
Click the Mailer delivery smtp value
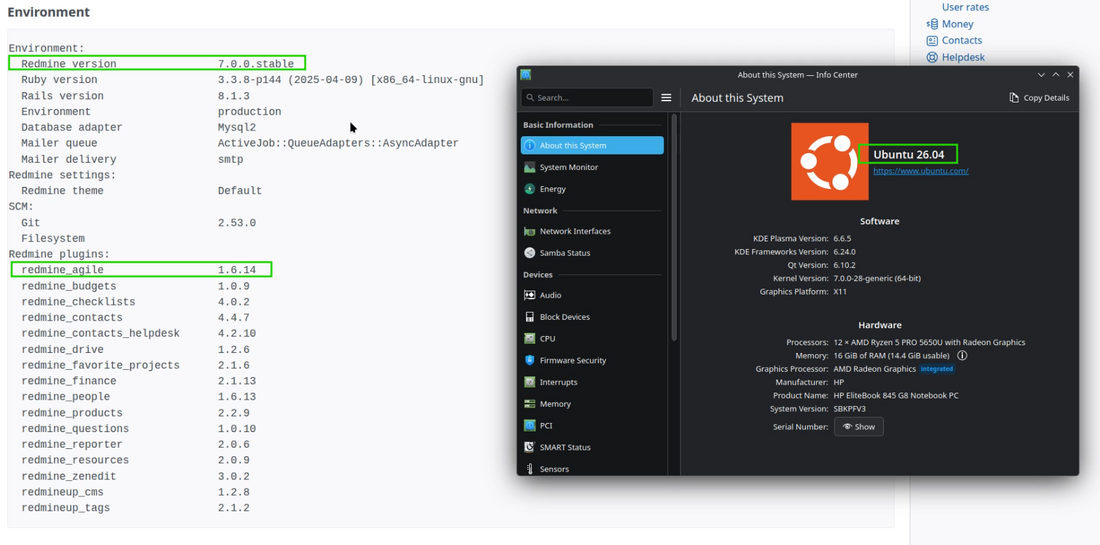tap(231, 159)
